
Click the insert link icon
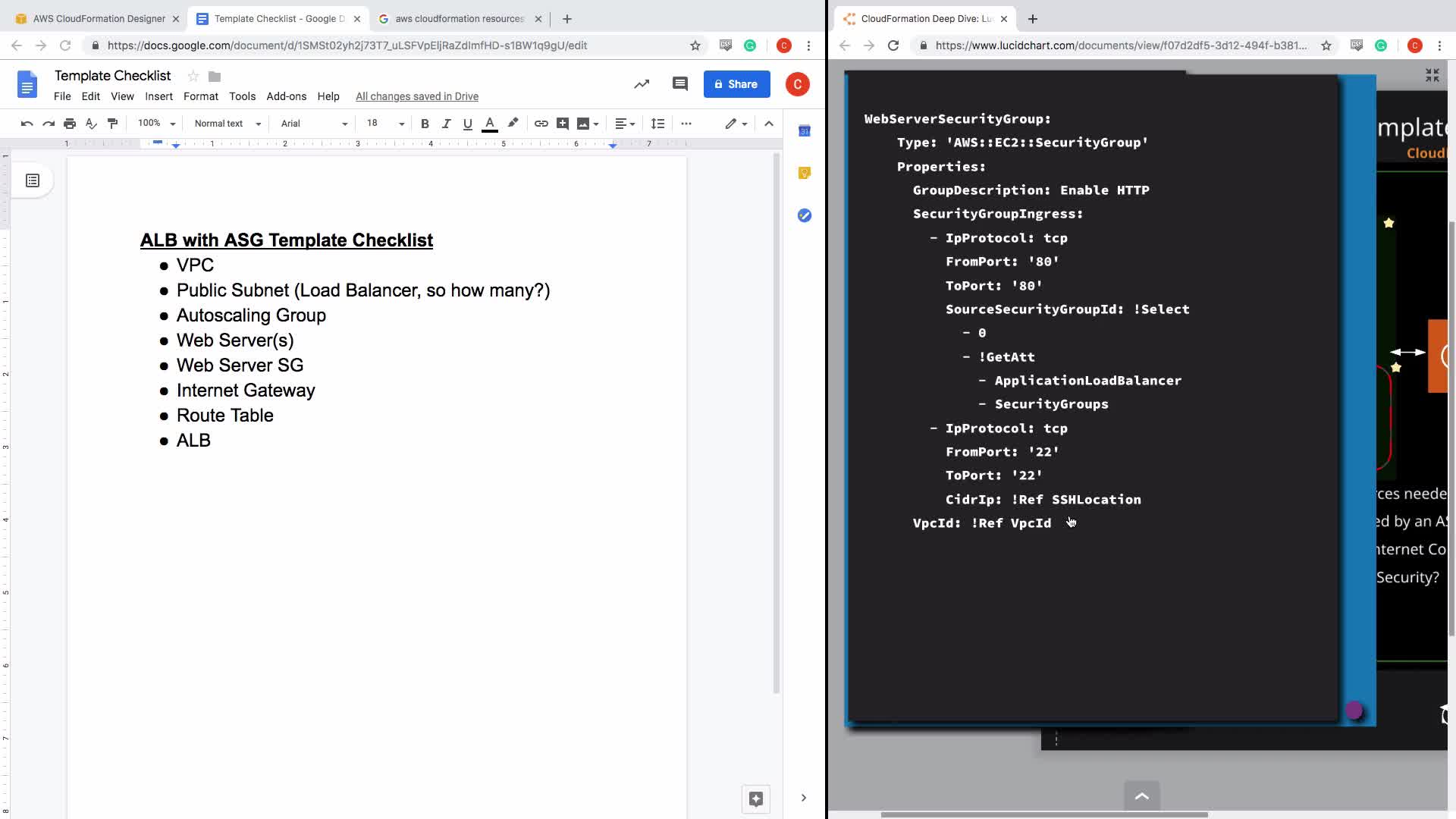point(541,124)
